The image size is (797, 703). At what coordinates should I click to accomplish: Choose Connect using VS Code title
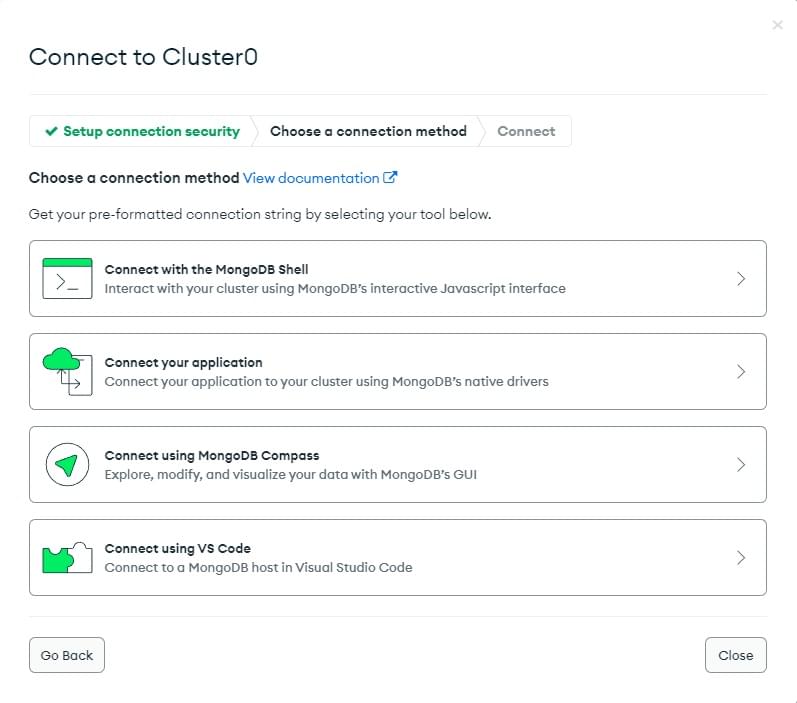tap(177, 548)
